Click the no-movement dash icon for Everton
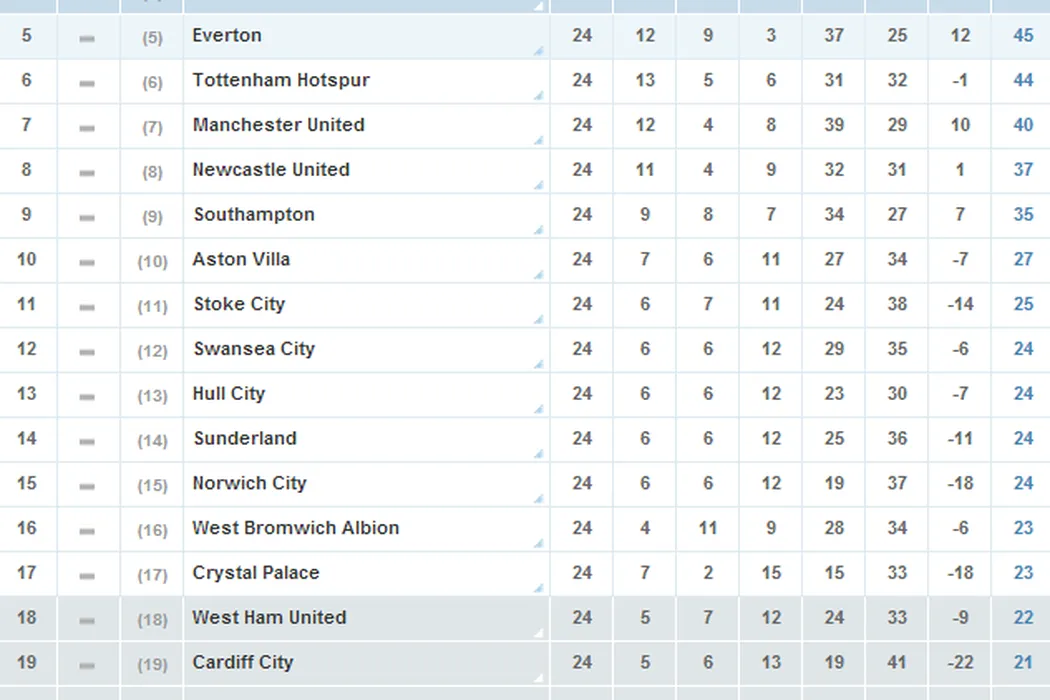 (87, 38)
